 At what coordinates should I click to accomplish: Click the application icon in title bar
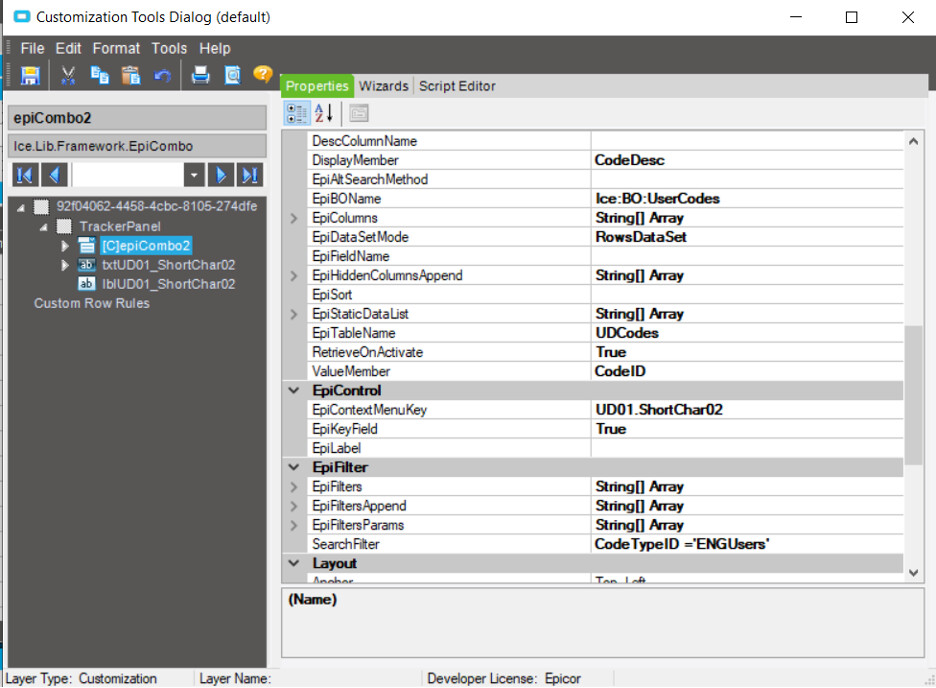21,17
